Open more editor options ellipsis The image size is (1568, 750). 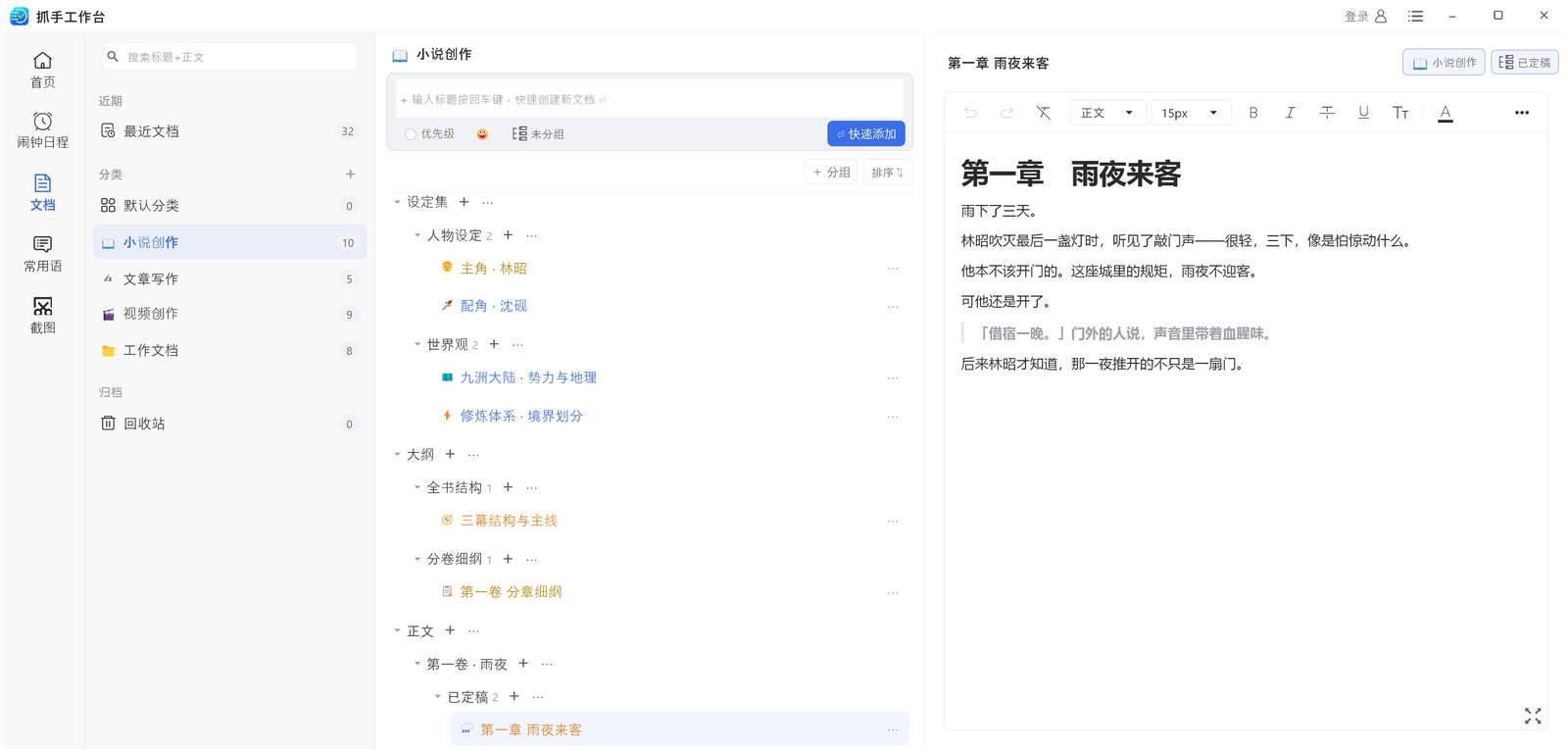pos(1522,113)
